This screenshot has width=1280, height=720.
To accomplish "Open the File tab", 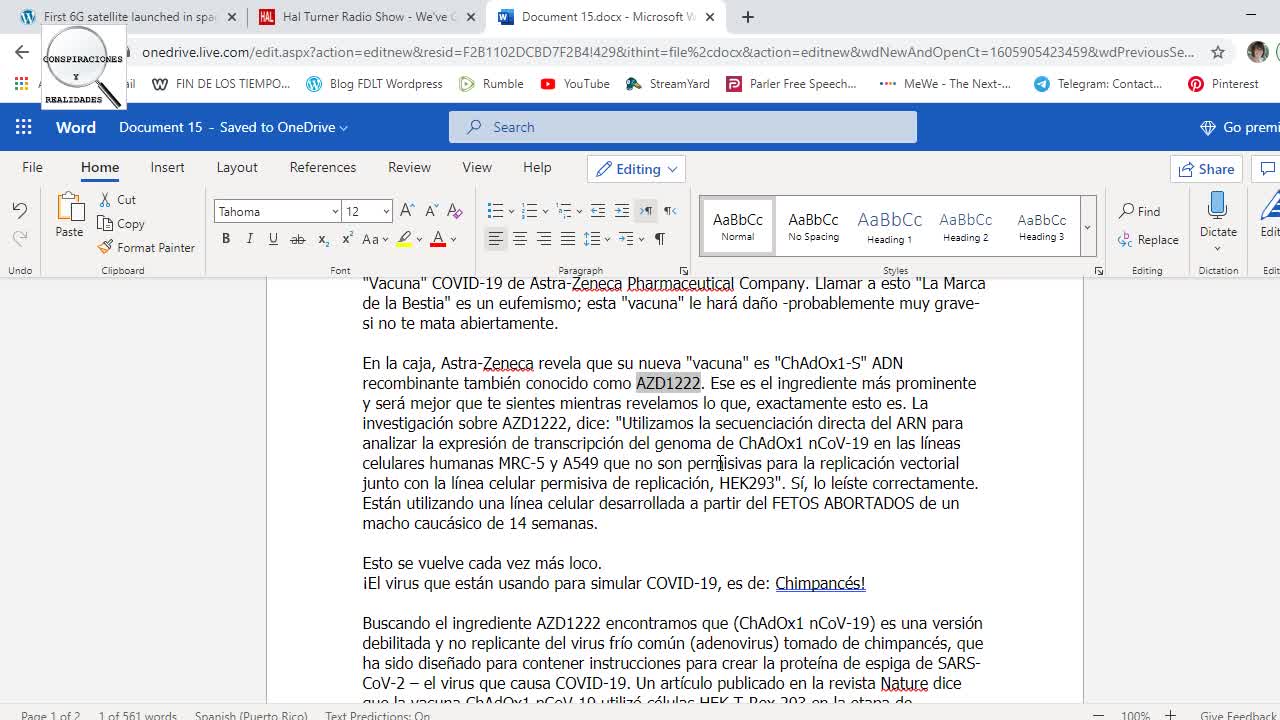I will pyautogui.click(x=32, y=168).
